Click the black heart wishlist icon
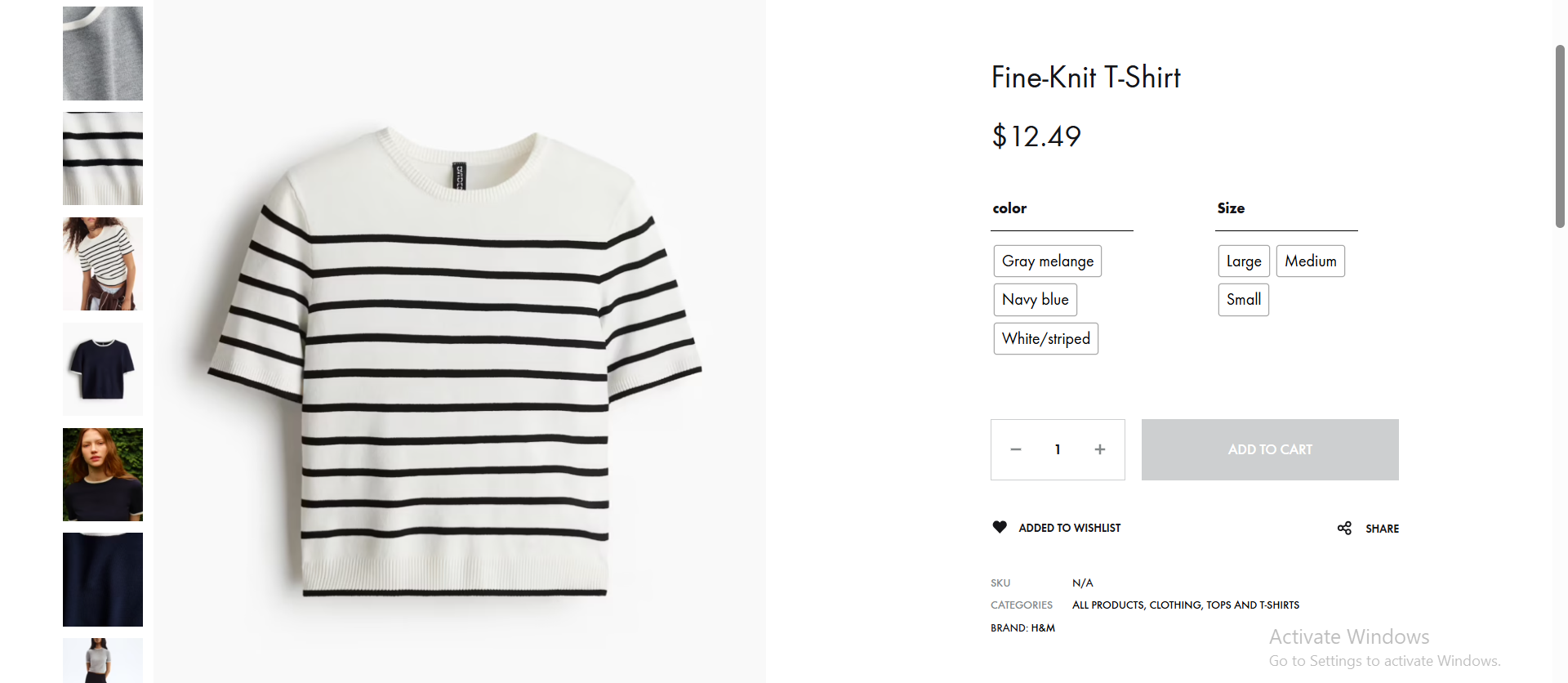 click(1000, 527)
